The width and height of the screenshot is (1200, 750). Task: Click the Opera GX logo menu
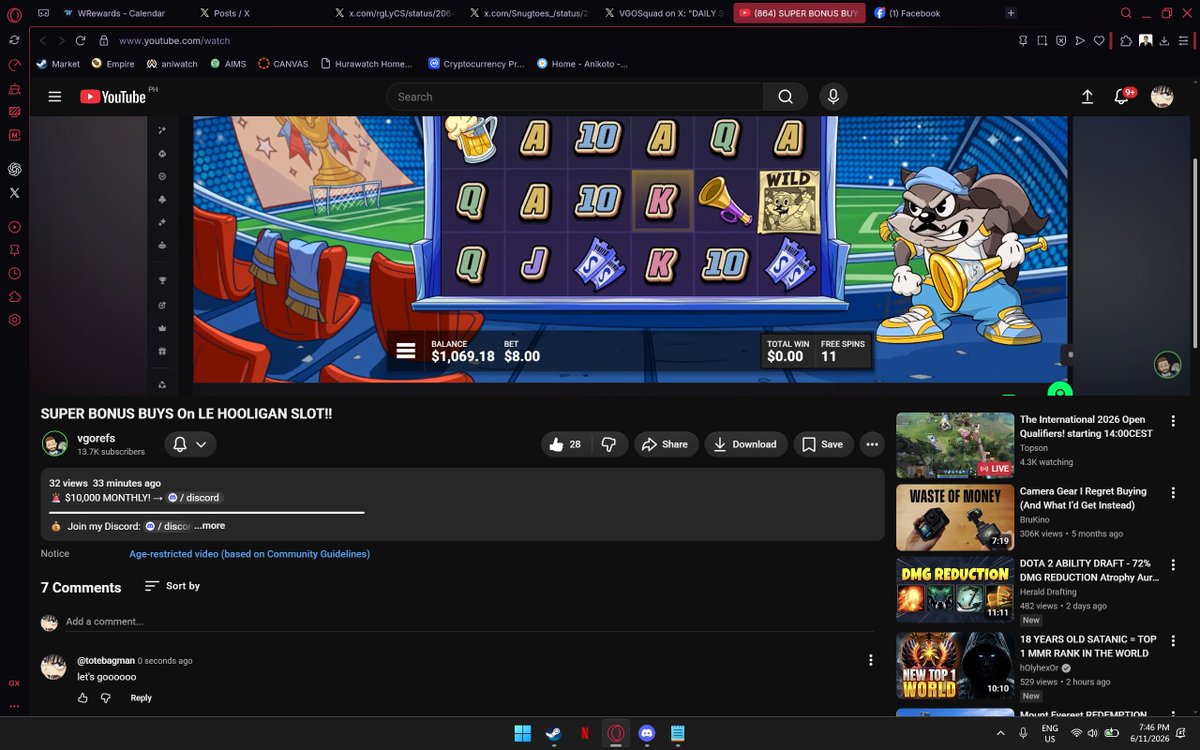point(14,13)
